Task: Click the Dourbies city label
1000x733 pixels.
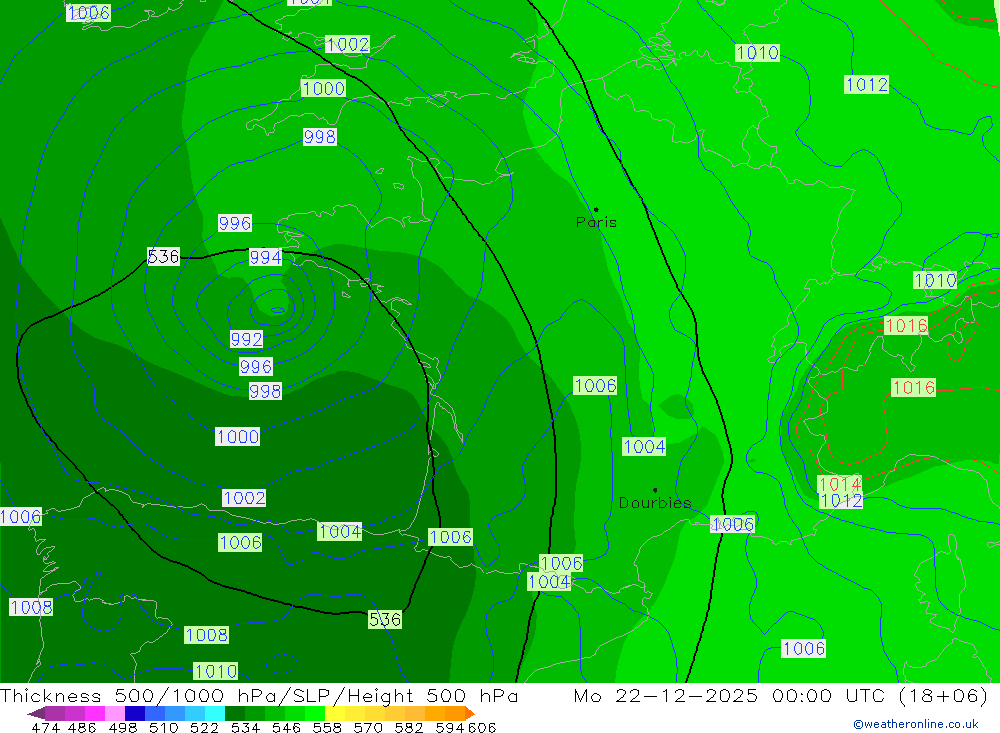Action: coord(655,503)
